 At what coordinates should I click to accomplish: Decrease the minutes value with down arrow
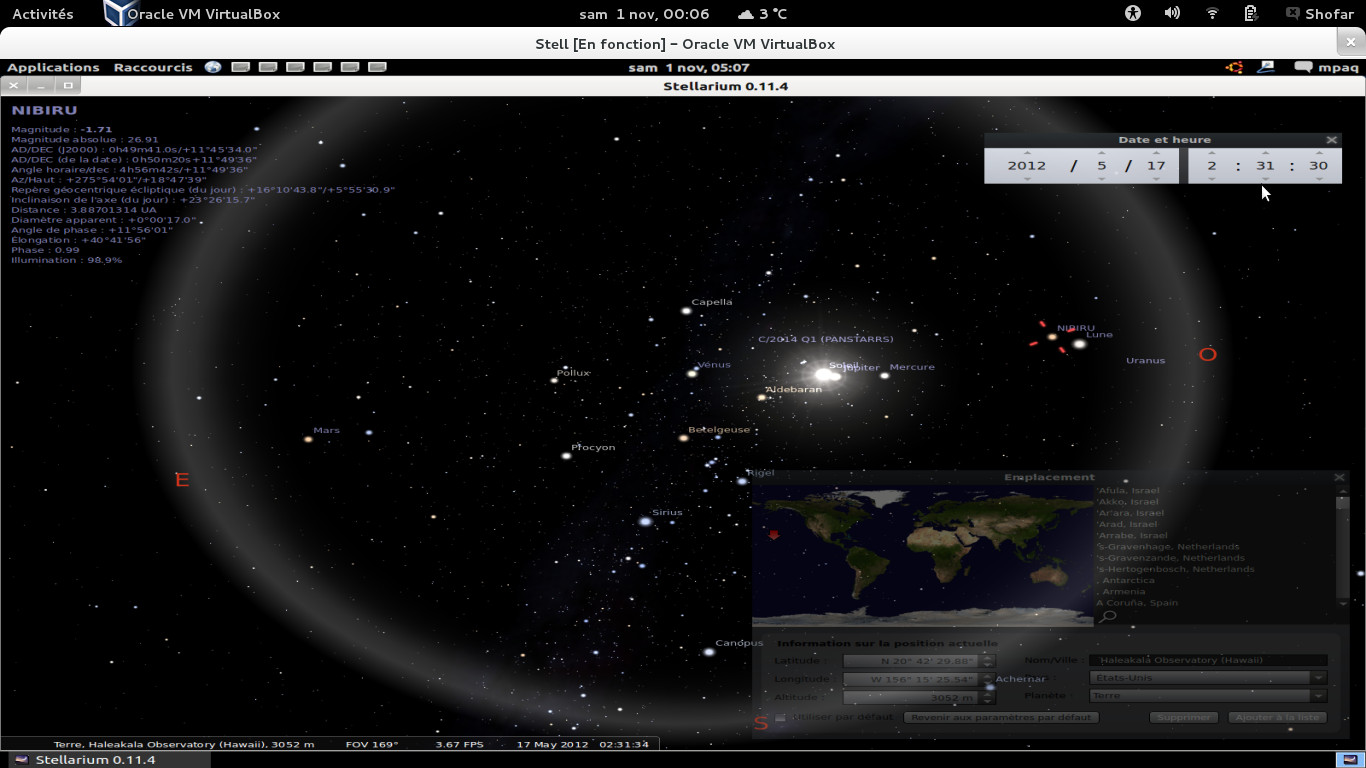pos(1265,179)
